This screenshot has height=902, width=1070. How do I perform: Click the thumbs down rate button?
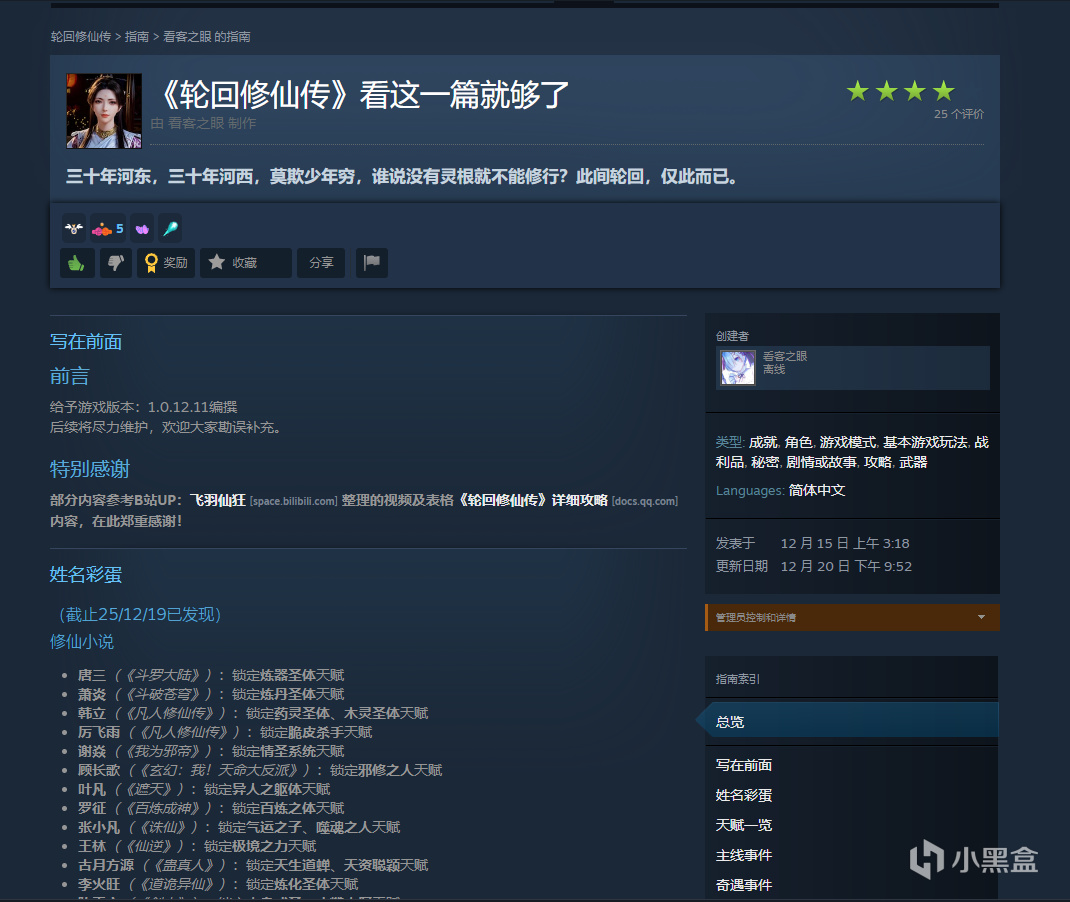coord(116,263)
